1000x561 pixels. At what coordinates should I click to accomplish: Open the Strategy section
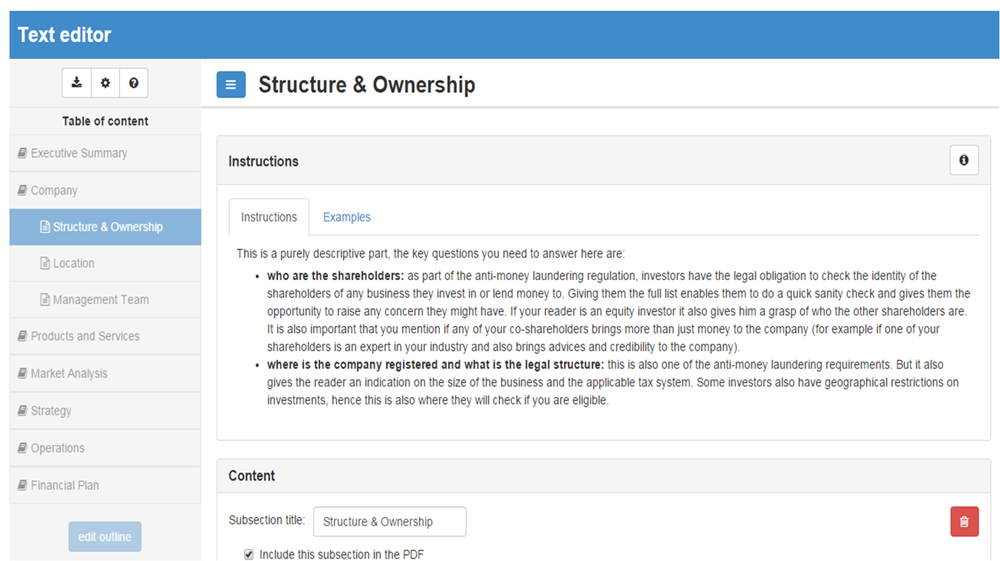click(x=105, y=411)
